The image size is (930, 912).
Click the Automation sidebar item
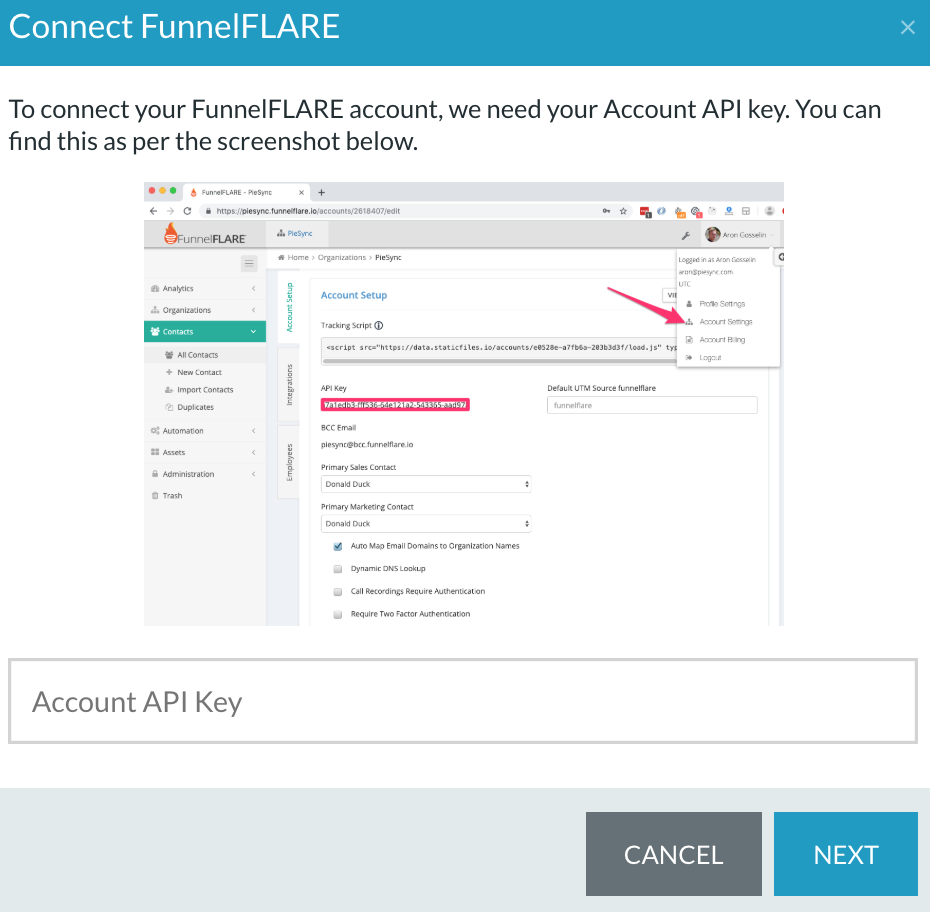tap(183, 431)
